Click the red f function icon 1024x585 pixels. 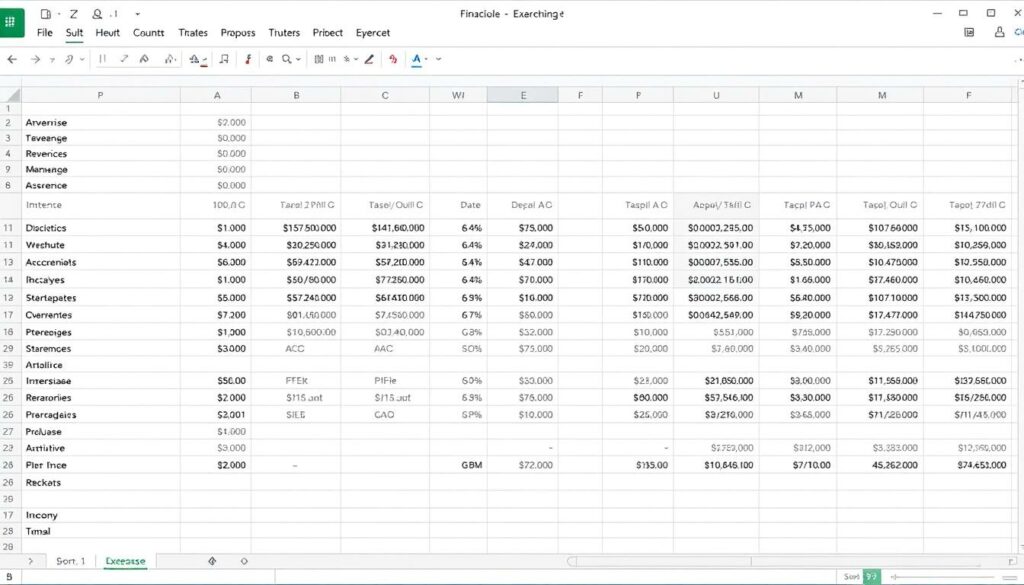(248, 59)
